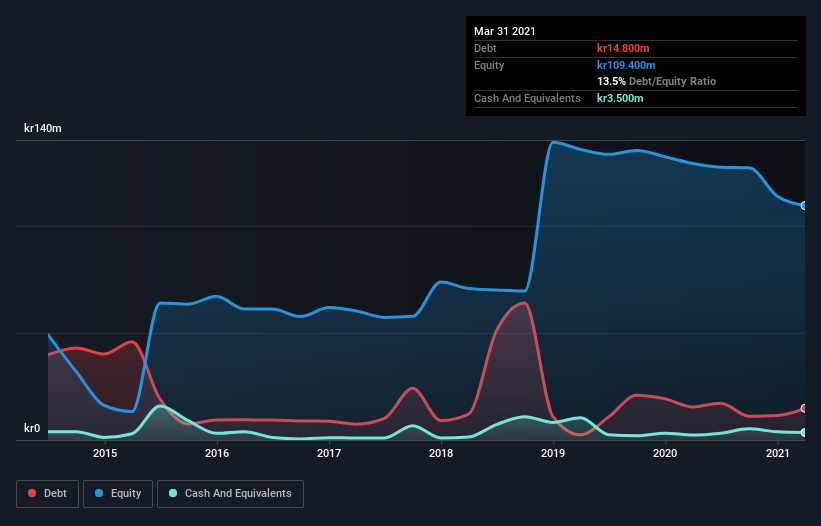The image size is (821, 526).
Task: Click the blue Equity endpoint marker
Action: (804, 206)
